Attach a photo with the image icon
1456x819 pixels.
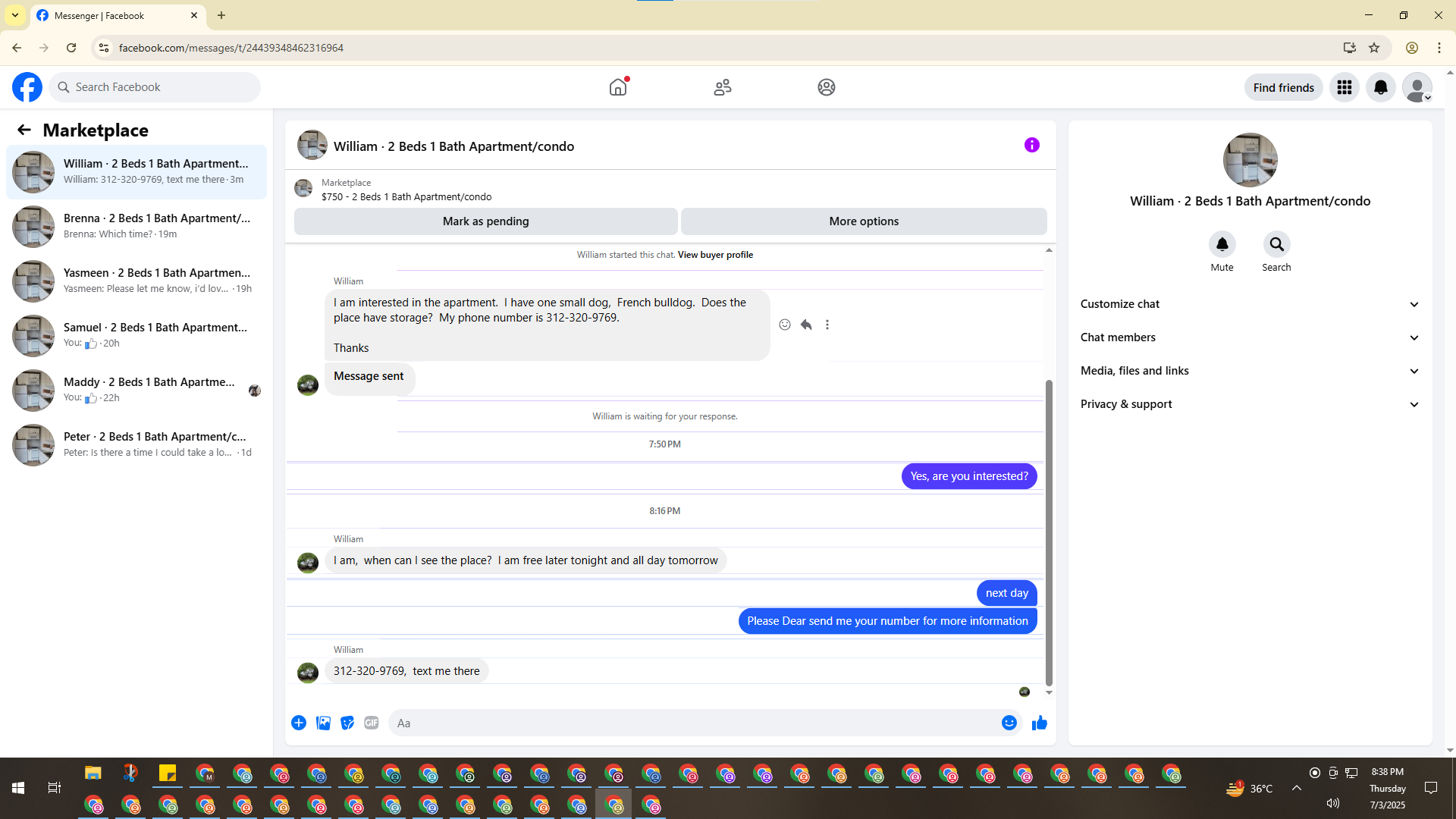click(x=323, y=723)
